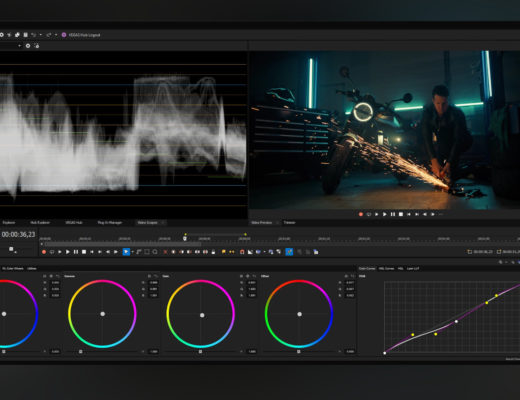Select the Envelope Edit tool
Image resolution: width=520 pixels, height=400 pixels.
(x=138, y=252)
